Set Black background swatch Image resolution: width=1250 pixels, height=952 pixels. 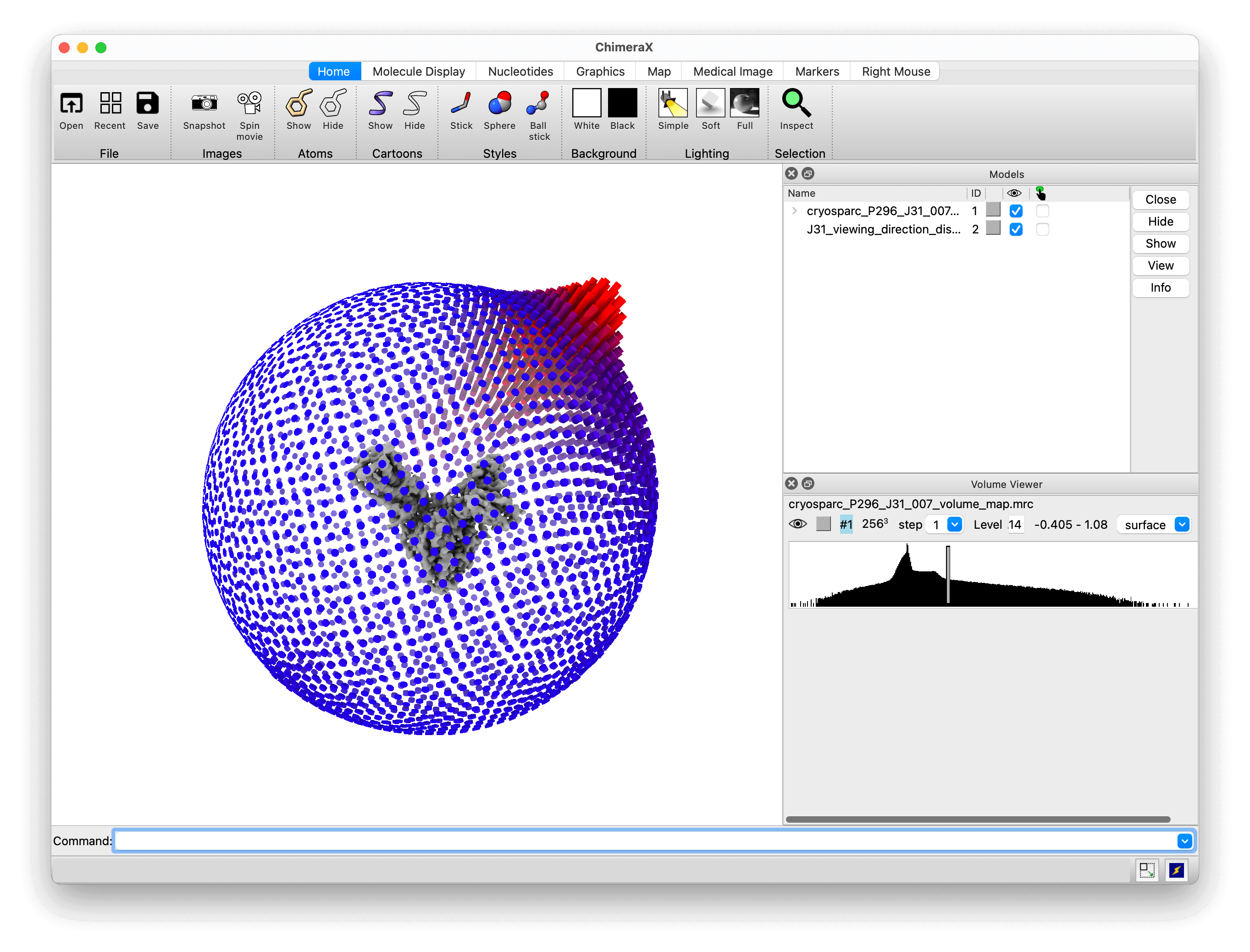pyautogui.click(x=622, y=103)
